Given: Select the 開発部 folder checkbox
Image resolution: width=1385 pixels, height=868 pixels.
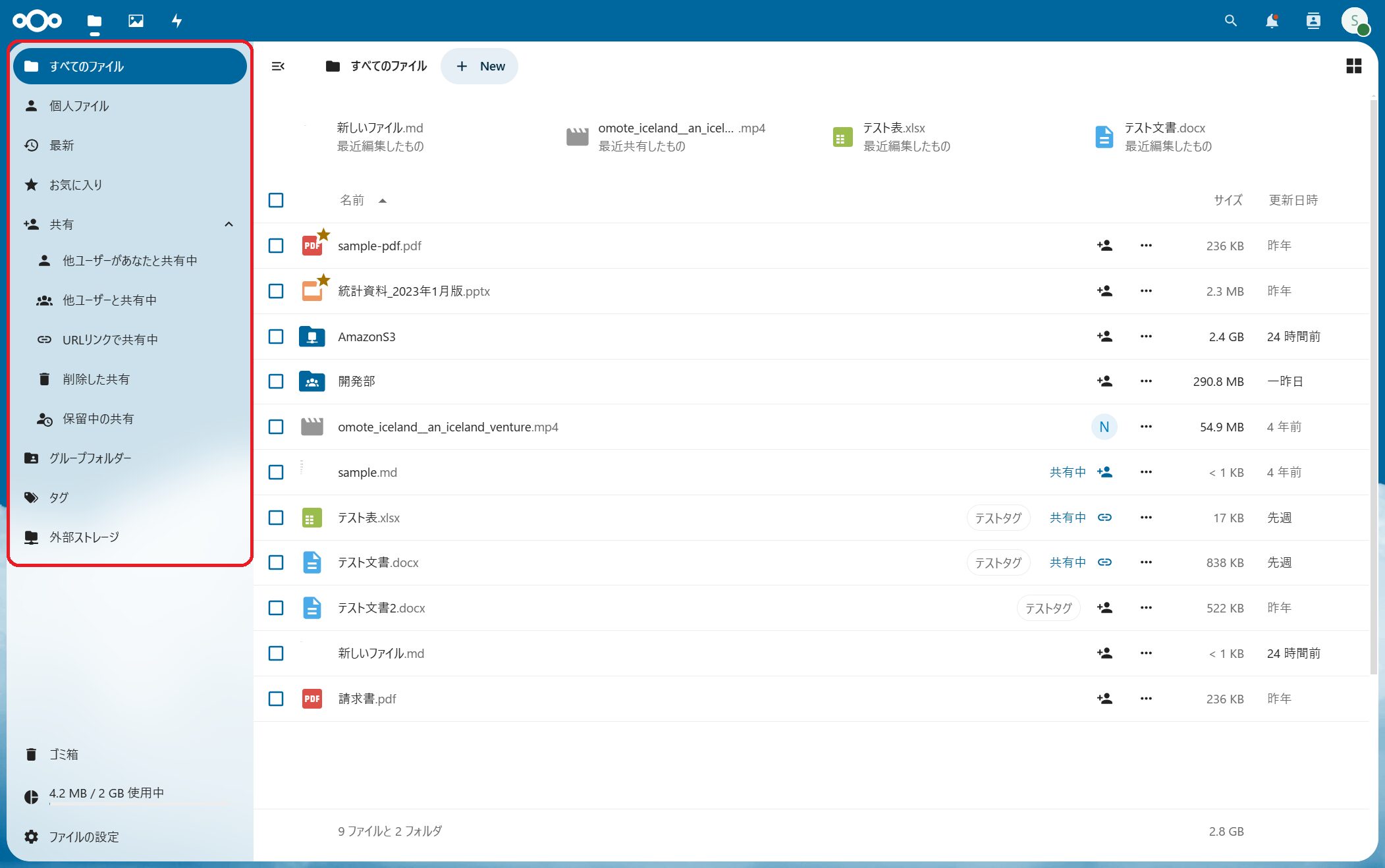Looking at the screenshot, I should (x=276, y=381).
